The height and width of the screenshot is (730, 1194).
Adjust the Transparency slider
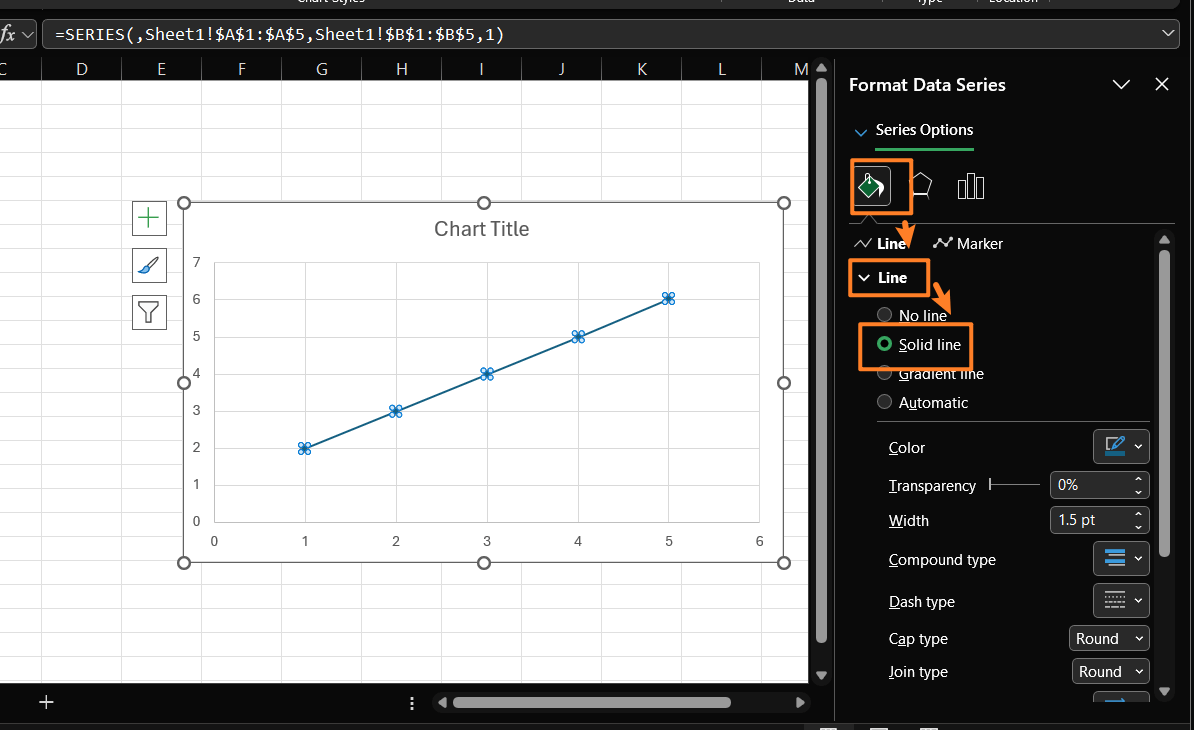[x=1014, y=484]
